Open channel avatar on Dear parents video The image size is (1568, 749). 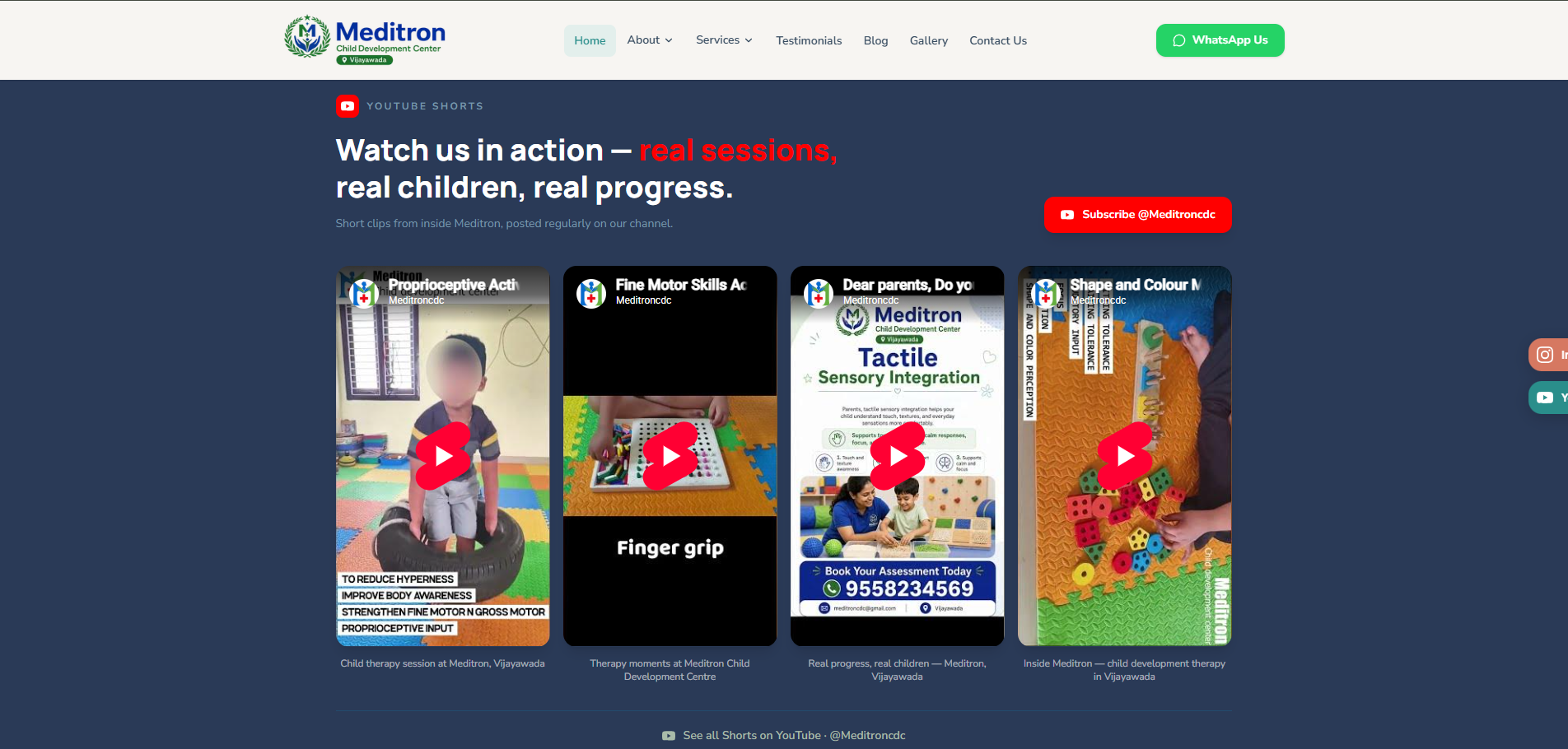point(819,293)
